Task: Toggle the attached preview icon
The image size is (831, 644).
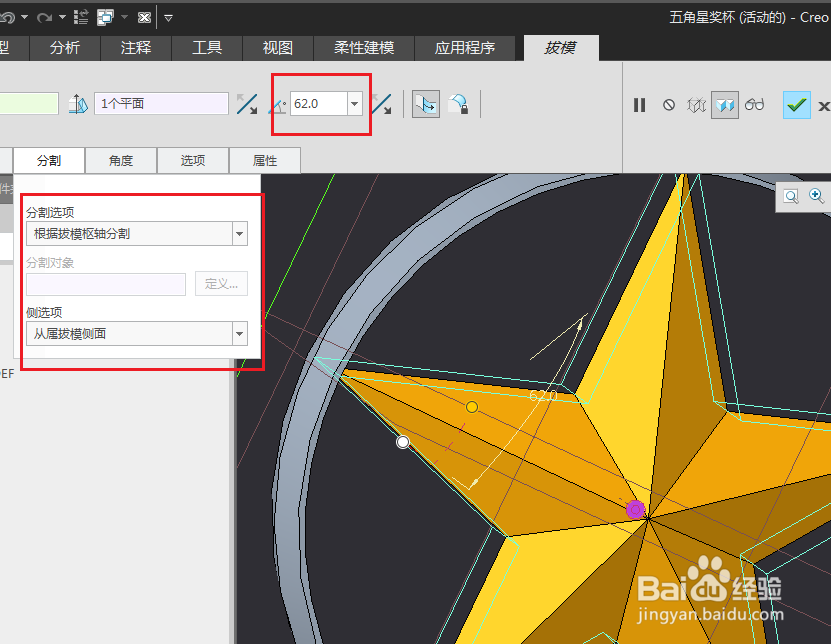Action: pos(724,104)
